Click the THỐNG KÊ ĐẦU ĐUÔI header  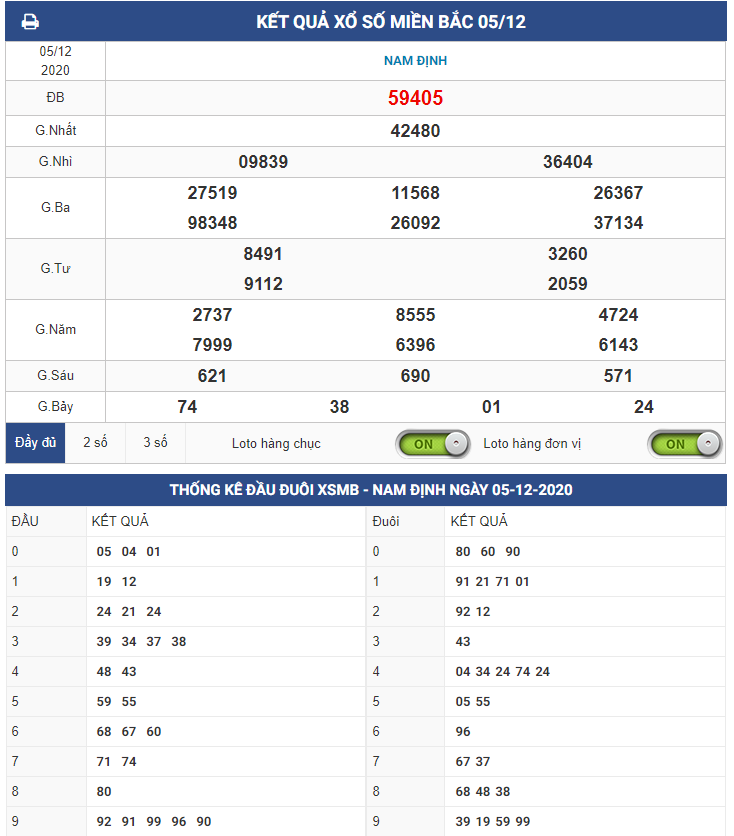[x=371, y=490]
